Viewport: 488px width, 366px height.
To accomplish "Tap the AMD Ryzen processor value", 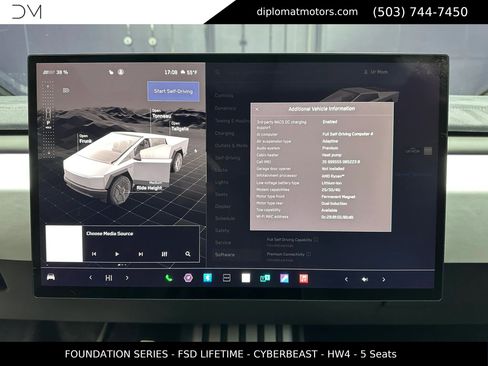I will point(333,176).
